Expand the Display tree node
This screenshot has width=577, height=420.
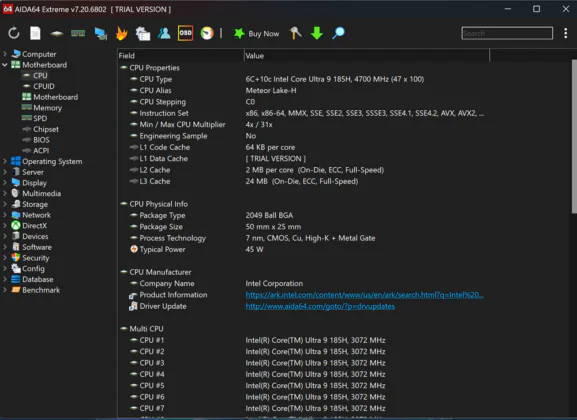(x=5, y=183)
